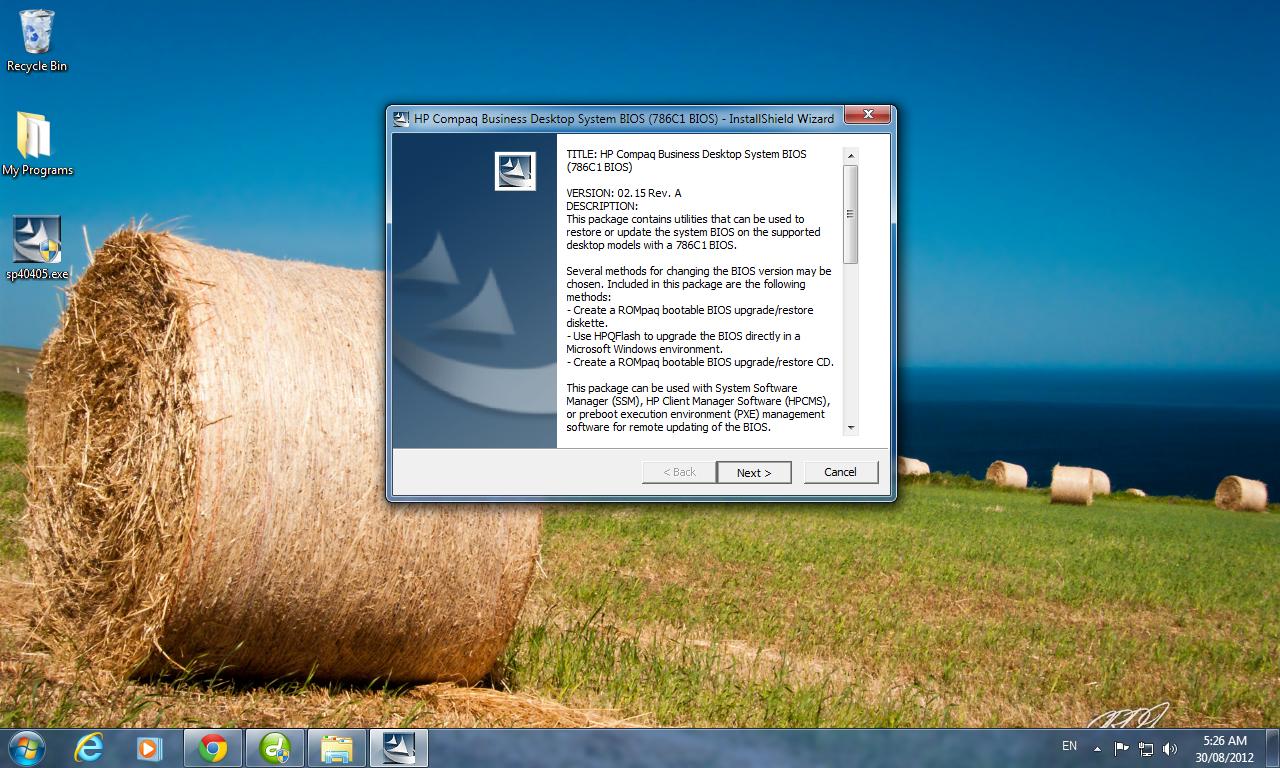Click the scrollbar up arrow in the description

[x=851, y=155]
